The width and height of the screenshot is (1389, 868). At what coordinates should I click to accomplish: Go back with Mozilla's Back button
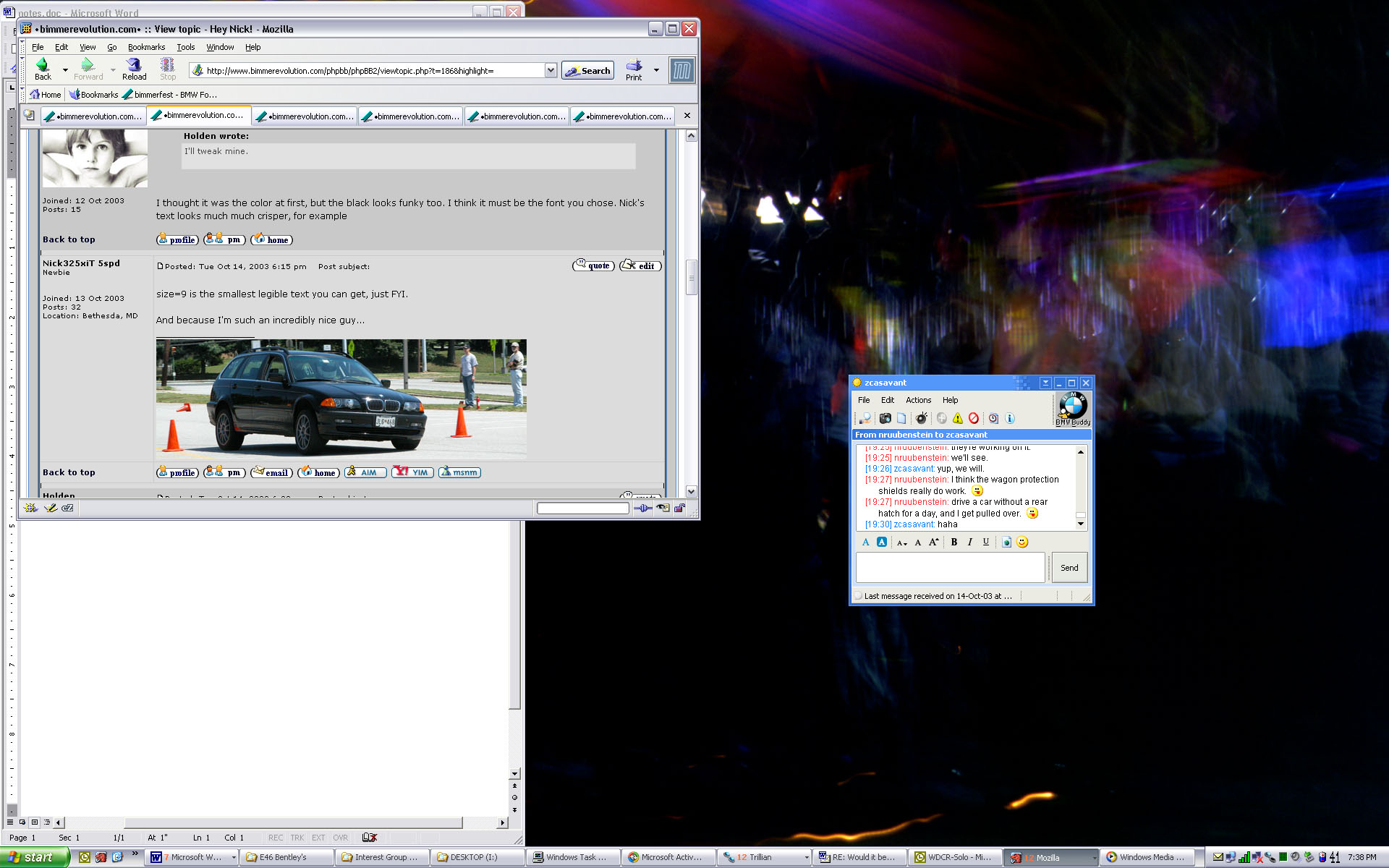43,69
